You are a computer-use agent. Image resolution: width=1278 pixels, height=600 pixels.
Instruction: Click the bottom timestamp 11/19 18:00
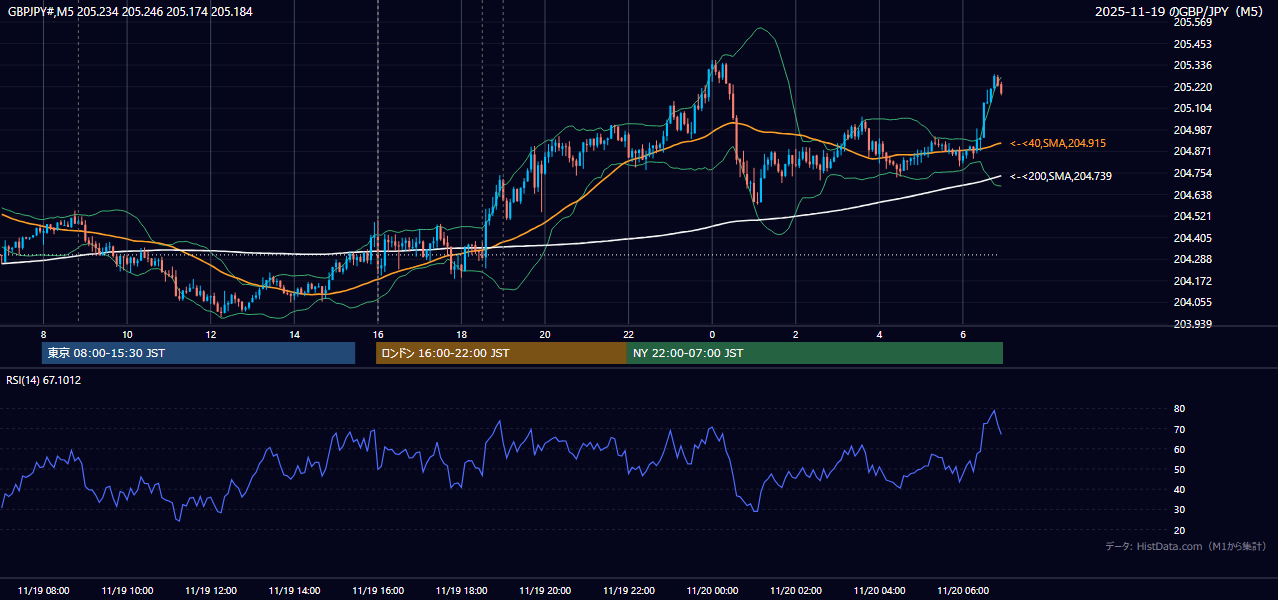461,591
